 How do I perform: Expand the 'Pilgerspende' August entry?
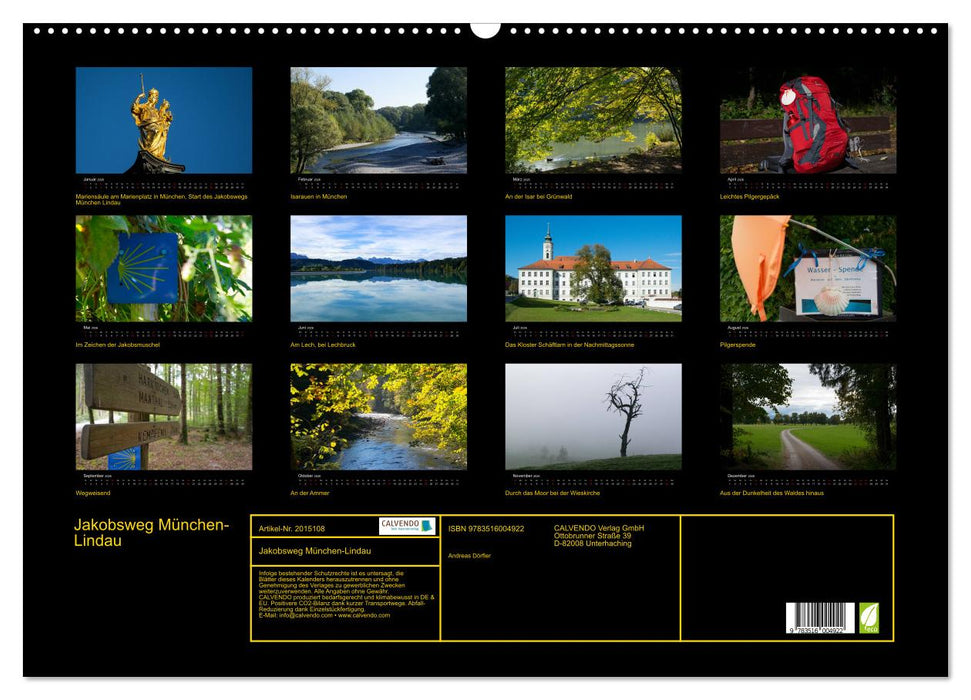tap(740, 342)
